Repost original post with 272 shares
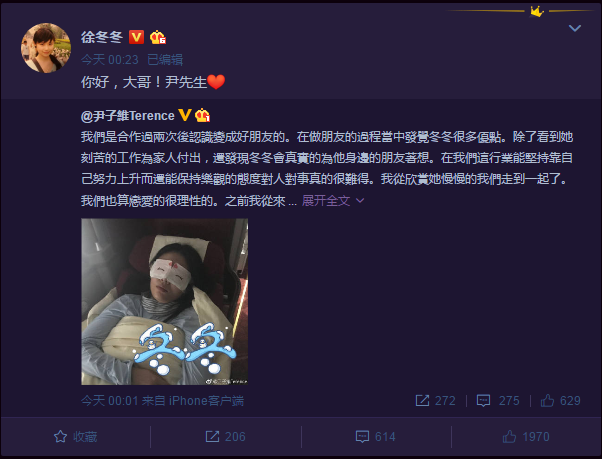The width and height of the screenshot is (602, 459). tap(435, 401)
